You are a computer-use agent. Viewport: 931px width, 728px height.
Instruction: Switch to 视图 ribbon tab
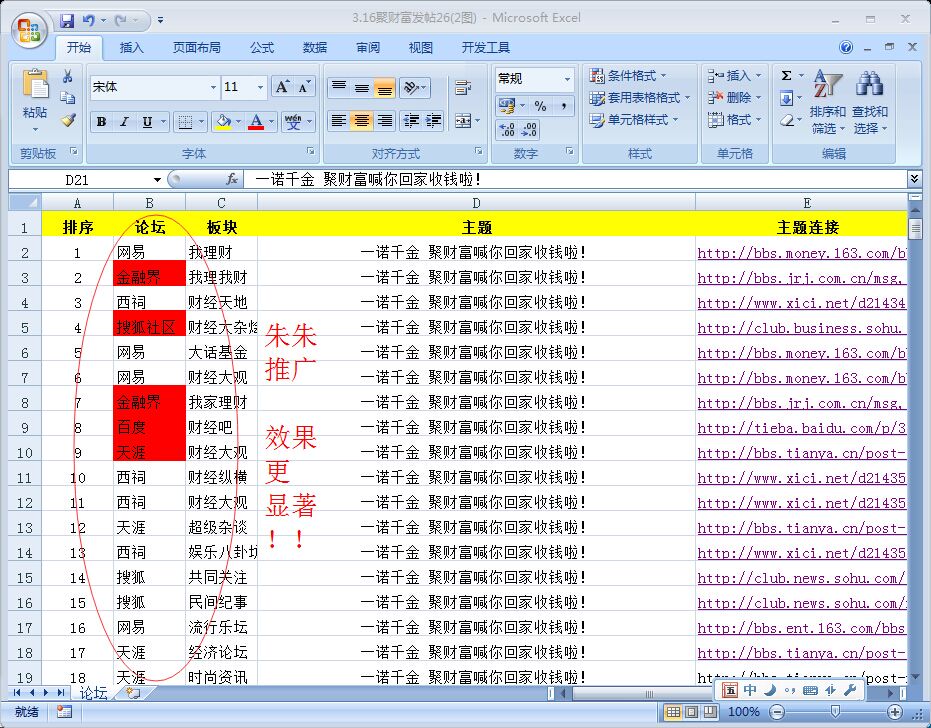(x=420, y=48)
